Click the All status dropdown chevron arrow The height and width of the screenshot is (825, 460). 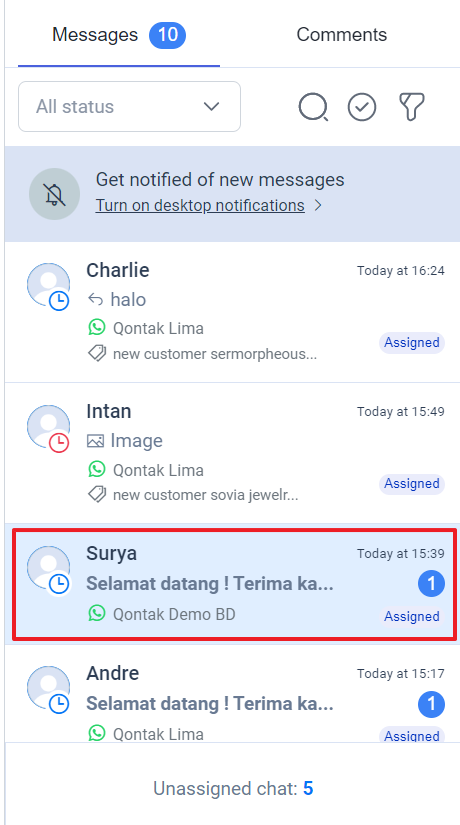[212, 107]
